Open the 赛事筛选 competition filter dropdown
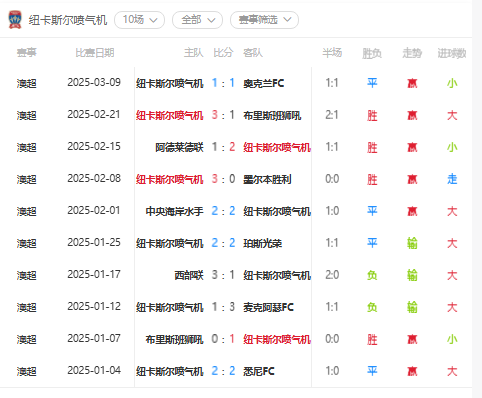 pos(264,20)
